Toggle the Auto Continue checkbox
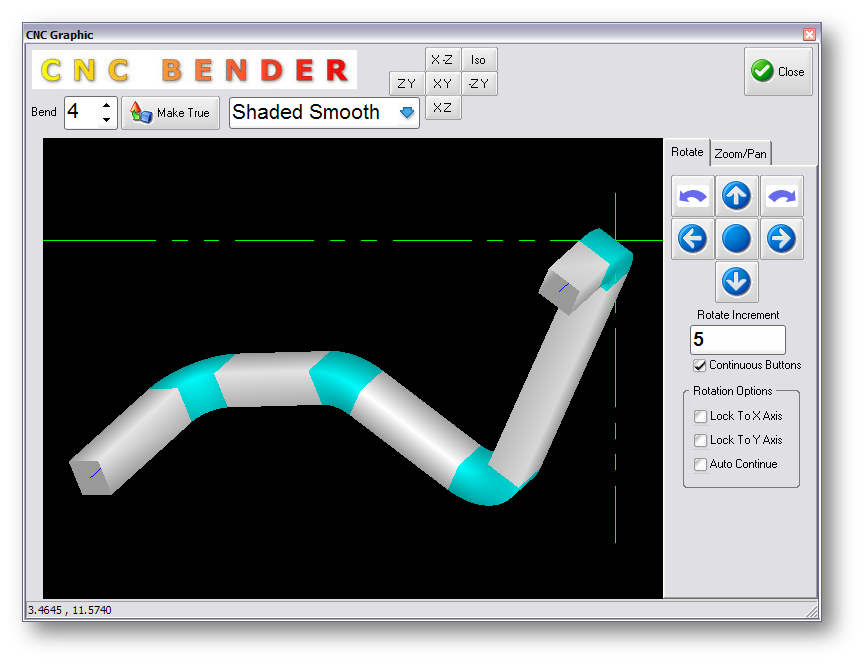 click(700, 464)
